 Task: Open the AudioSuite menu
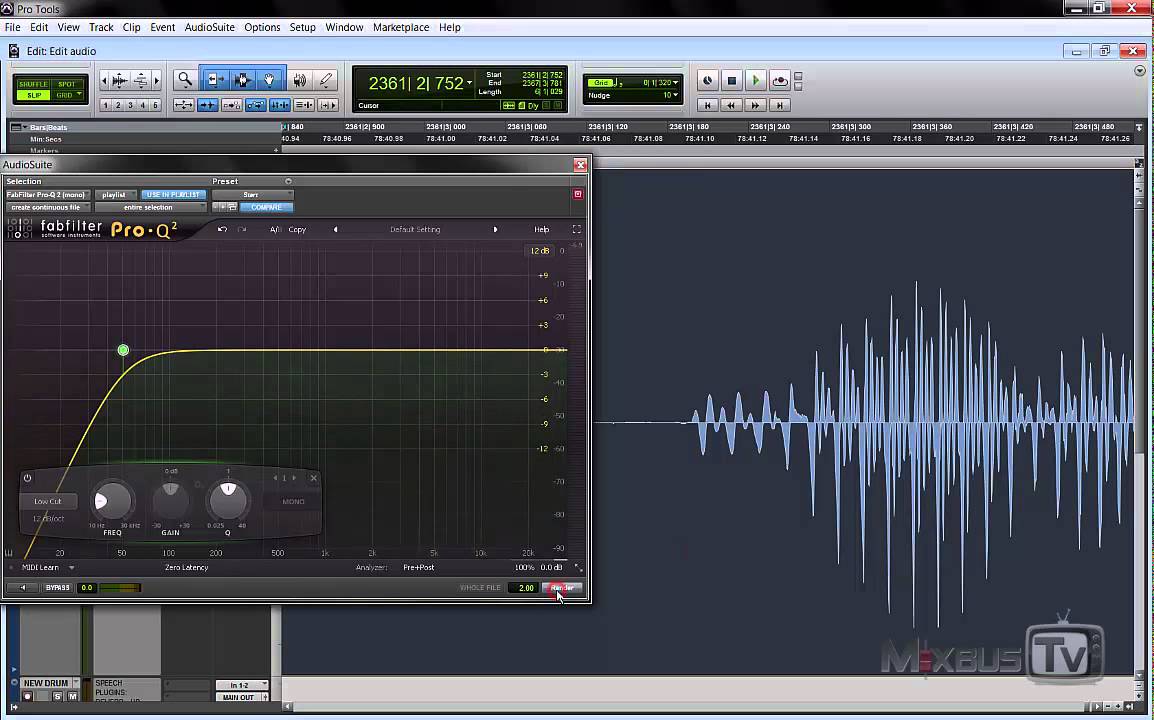point(210,27)
